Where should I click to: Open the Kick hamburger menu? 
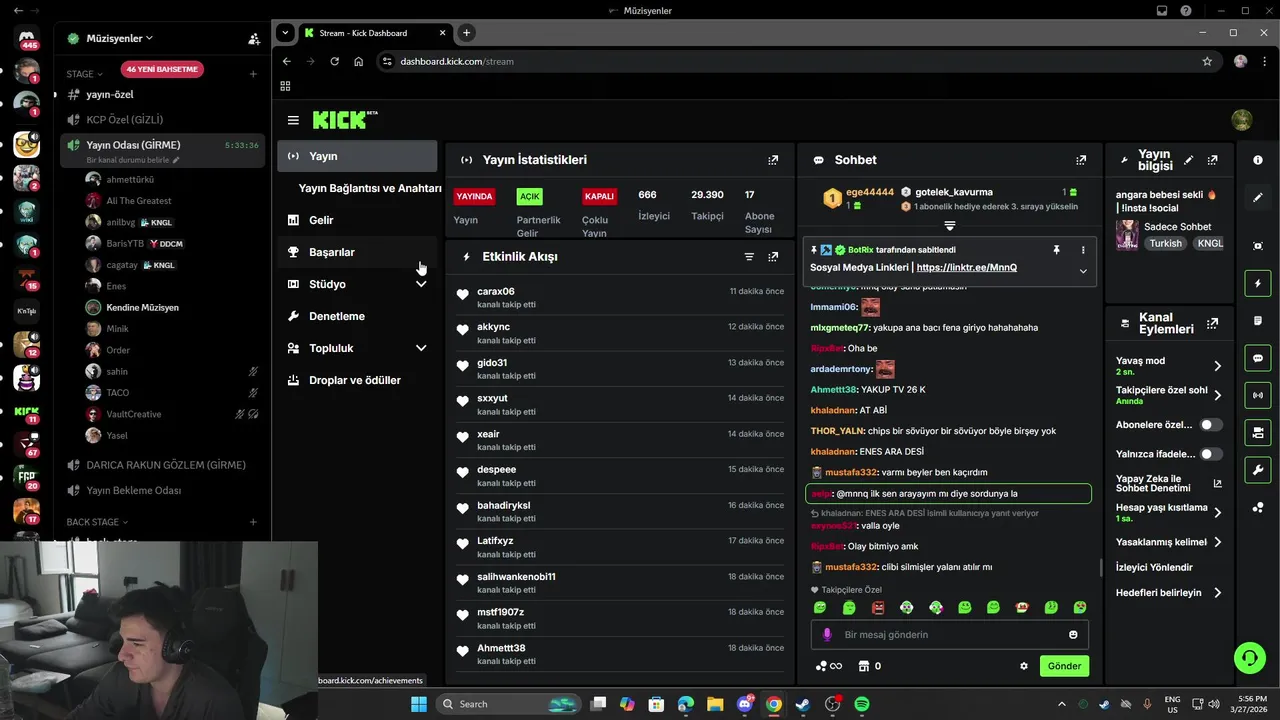[293, 120]
